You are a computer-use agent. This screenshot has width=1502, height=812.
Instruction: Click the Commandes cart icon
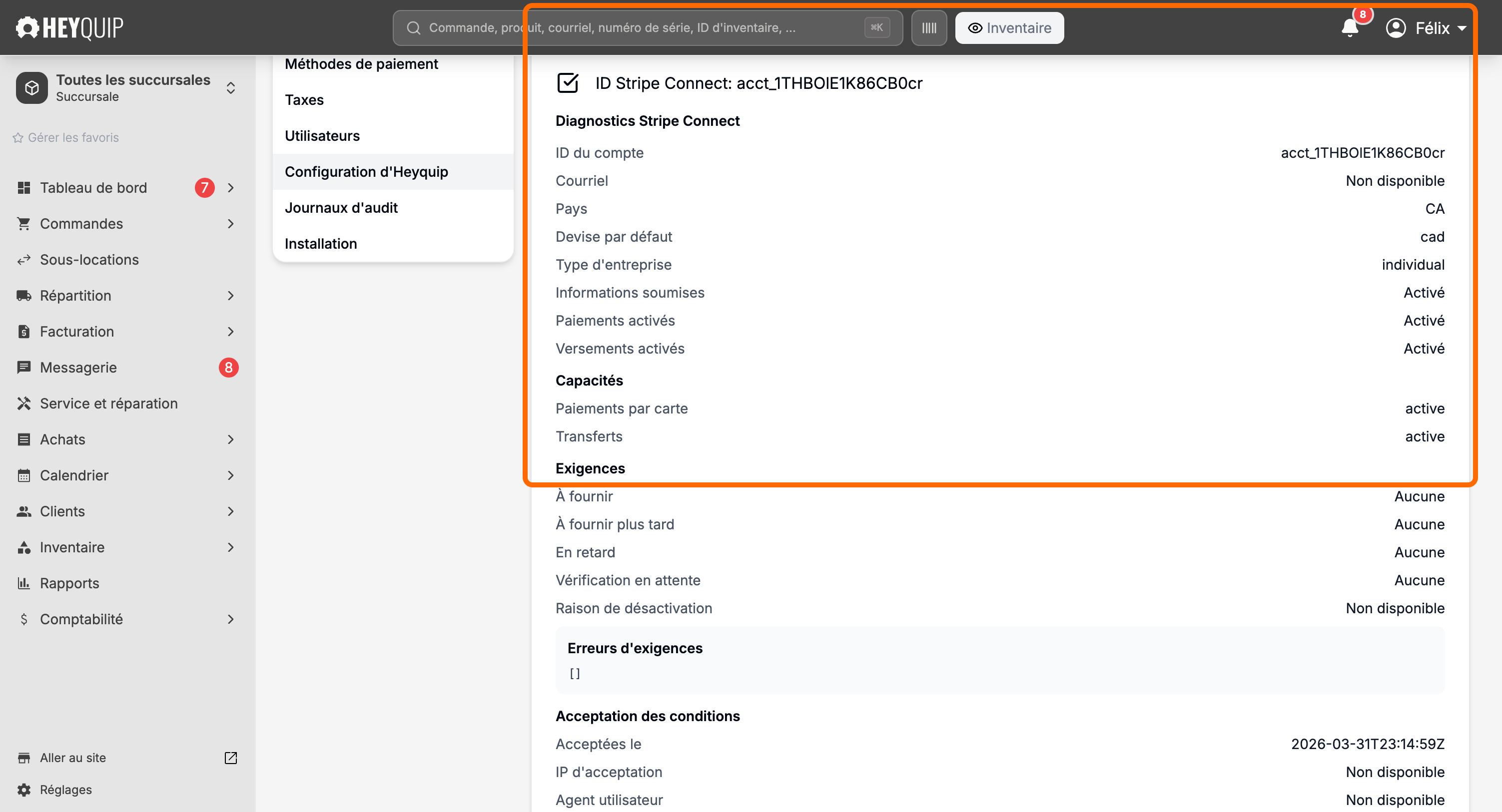24,224
